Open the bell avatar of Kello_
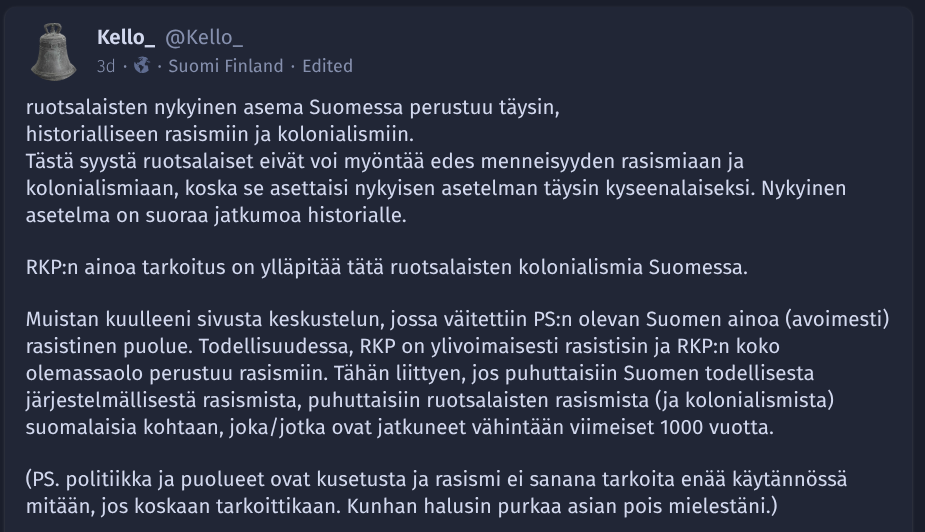Image resolution: width=925 pixels, height=532 pixels. (x=54, y=52)
